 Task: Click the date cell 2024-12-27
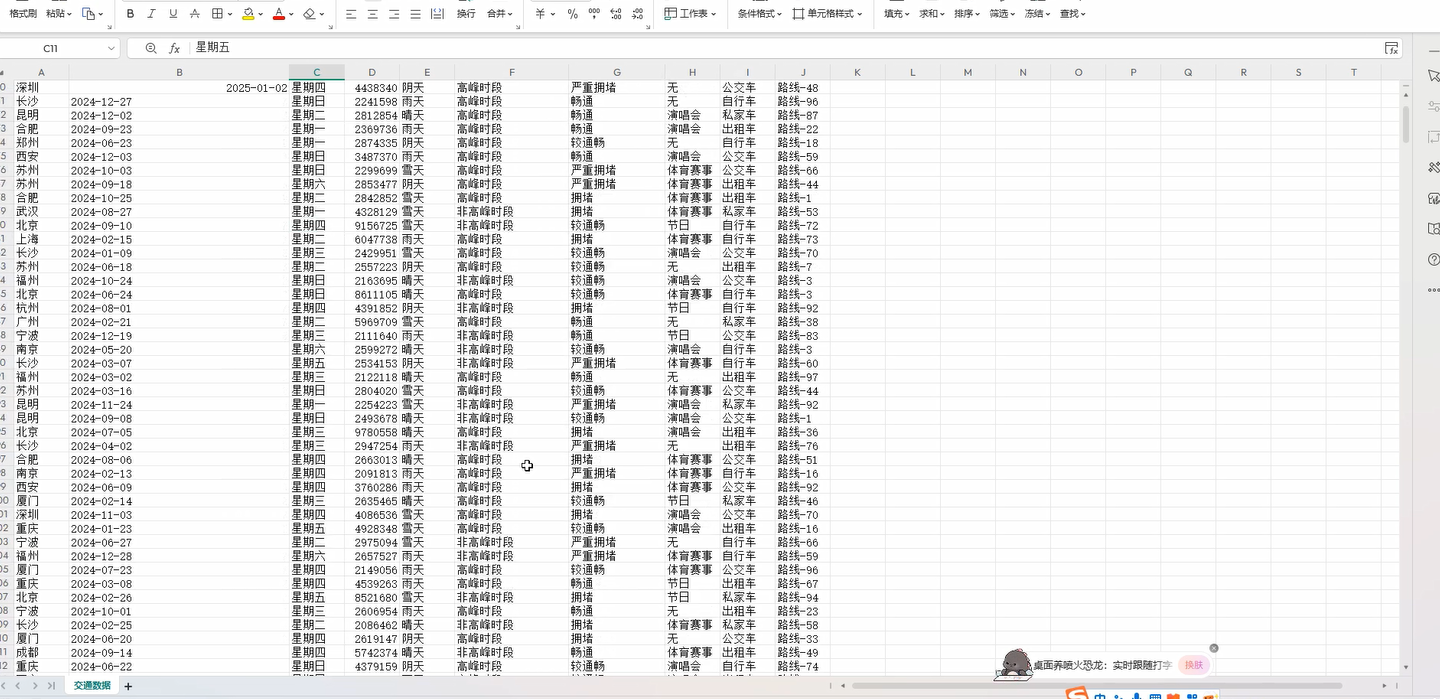tap(179, 102)
